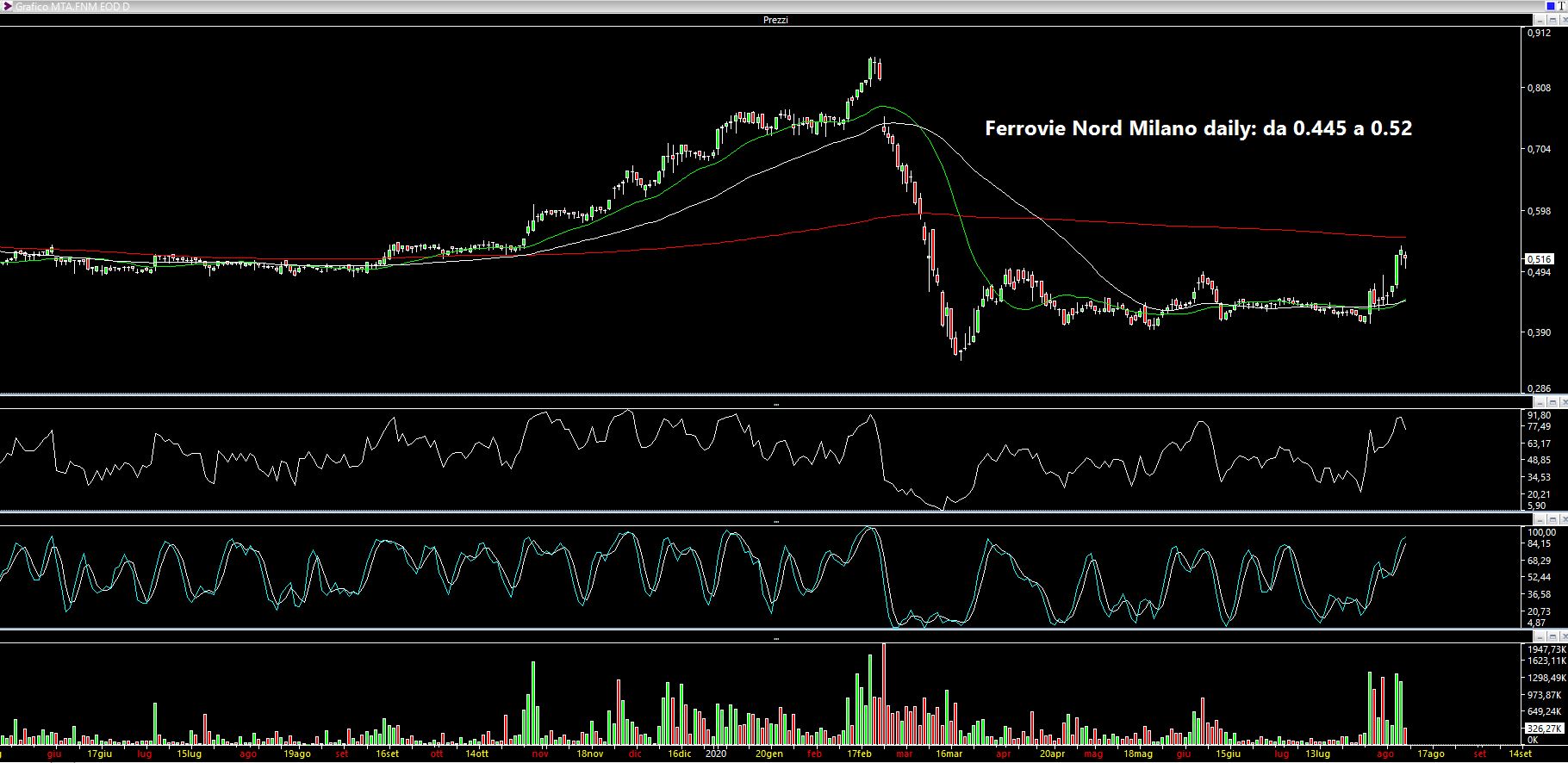Click the 0,808 price axis label
This screenshot has height=763, width=1568.
[1539, 88]
